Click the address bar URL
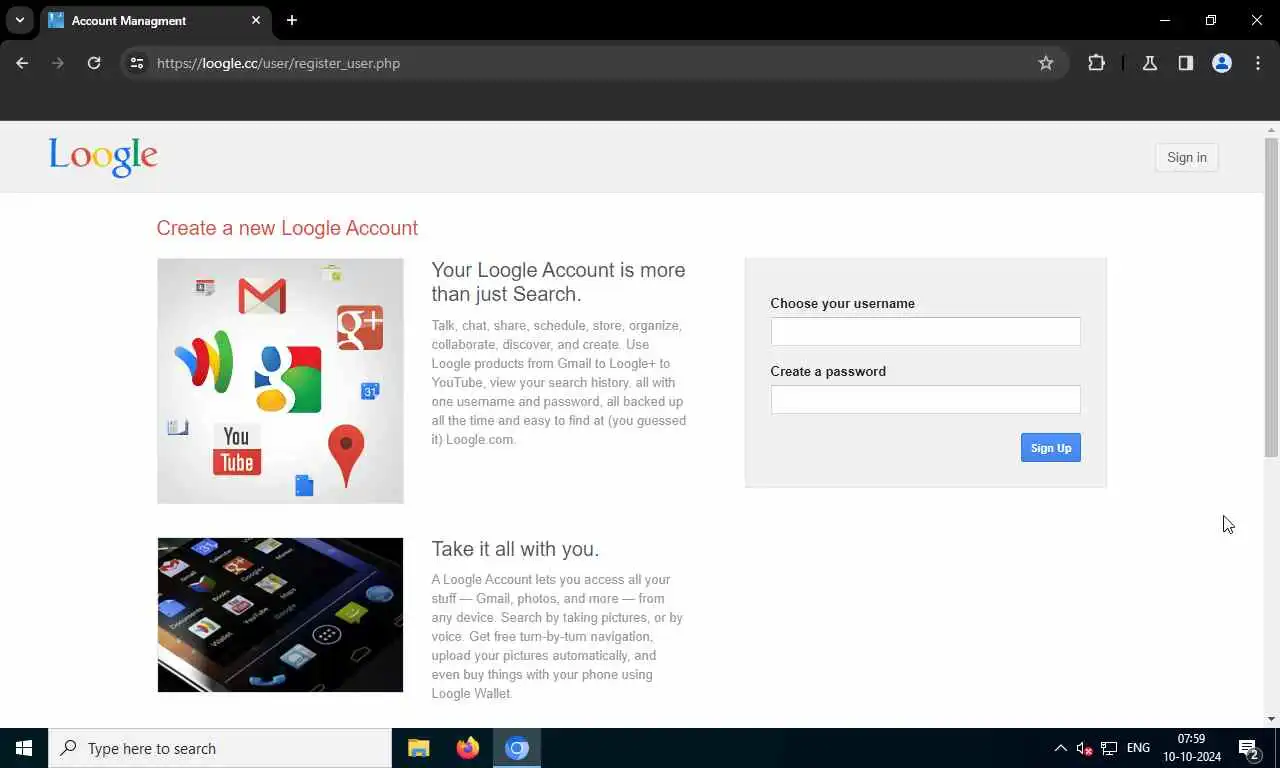Viewport: 1280px width, 768px height. [x=278, y=63]
